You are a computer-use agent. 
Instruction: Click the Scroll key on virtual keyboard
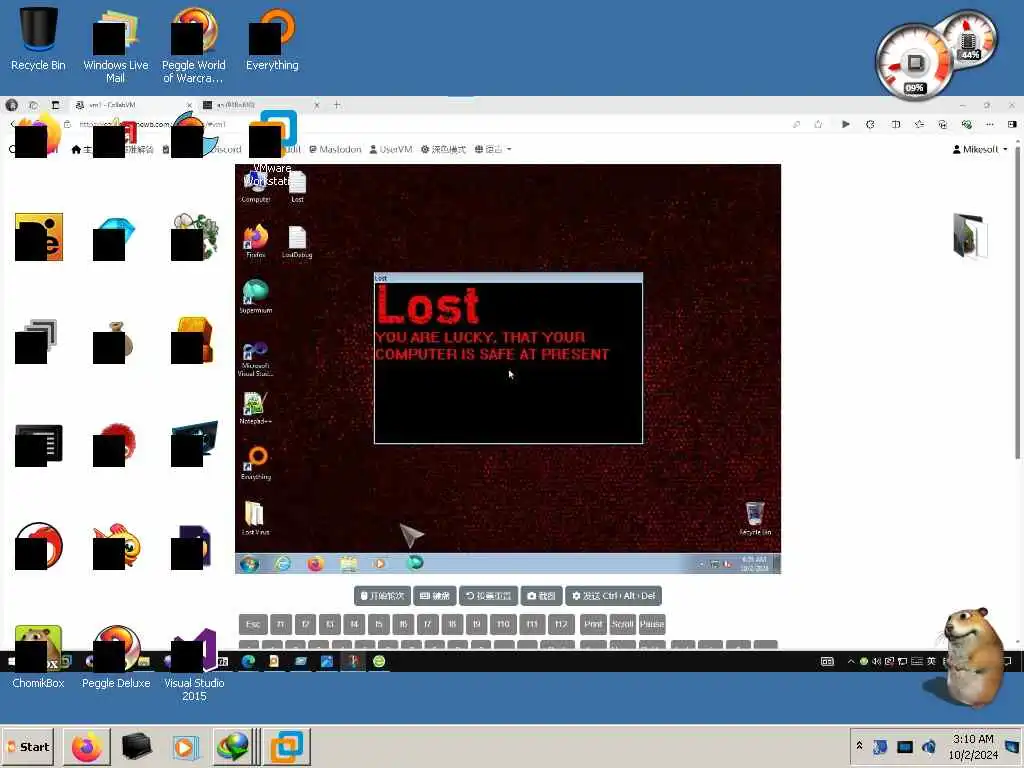click(x=622, y=624)
